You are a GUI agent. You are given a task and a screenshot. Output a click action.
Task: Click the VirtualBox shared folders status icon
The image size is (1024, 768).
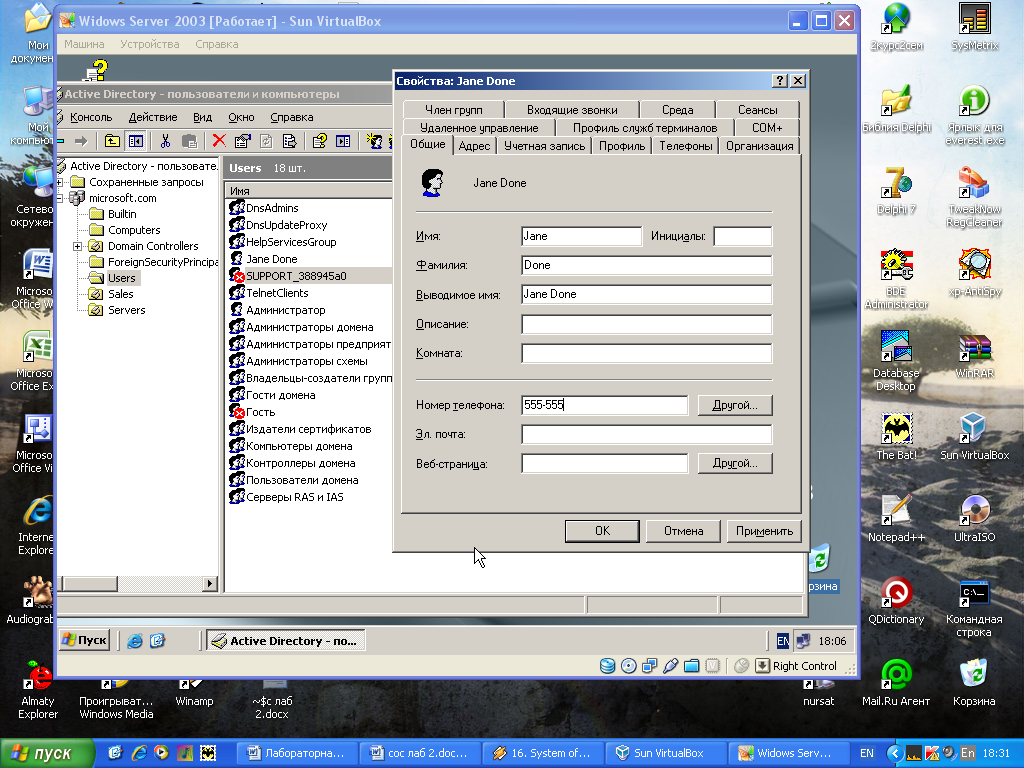691,666
